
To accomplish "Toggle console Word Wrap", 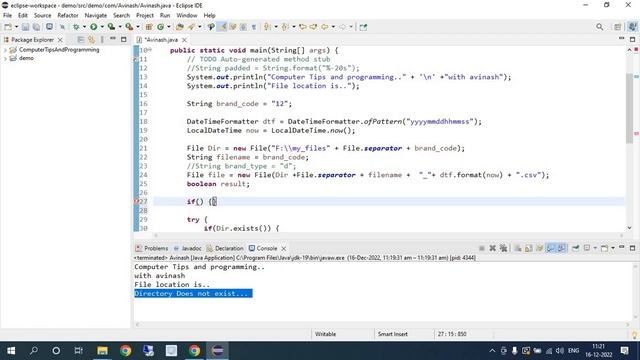I will tap(540, 248).
